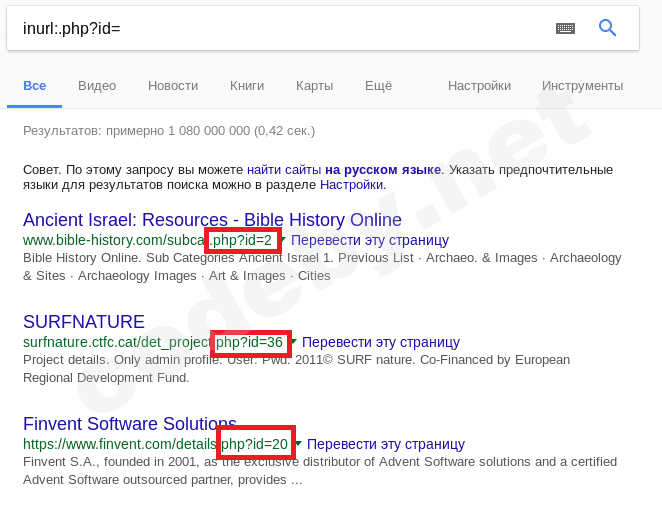Open the SURFNATURE search result
This screenshot has height=512, width=662.
84,322
